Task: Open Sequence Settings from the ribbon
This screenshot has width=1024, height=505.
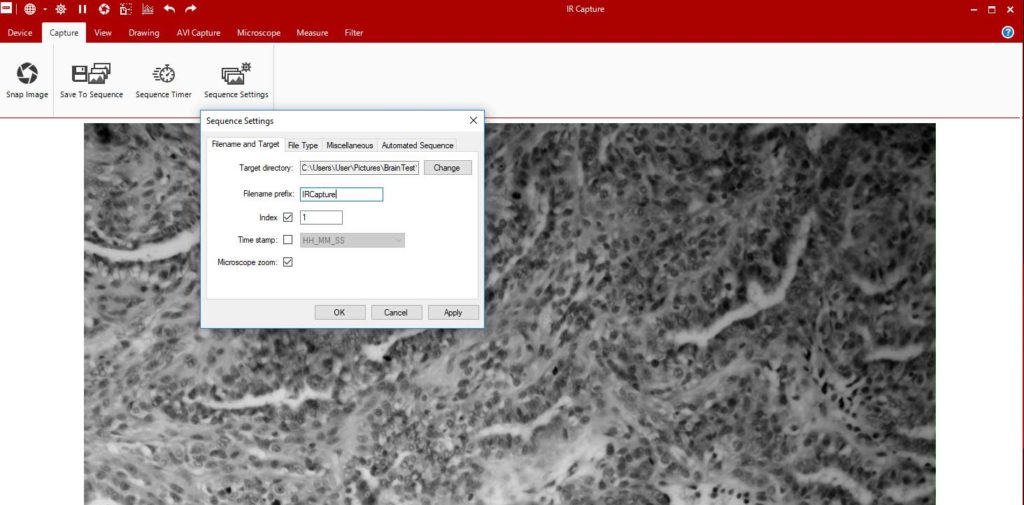Action: click(236, 73)
